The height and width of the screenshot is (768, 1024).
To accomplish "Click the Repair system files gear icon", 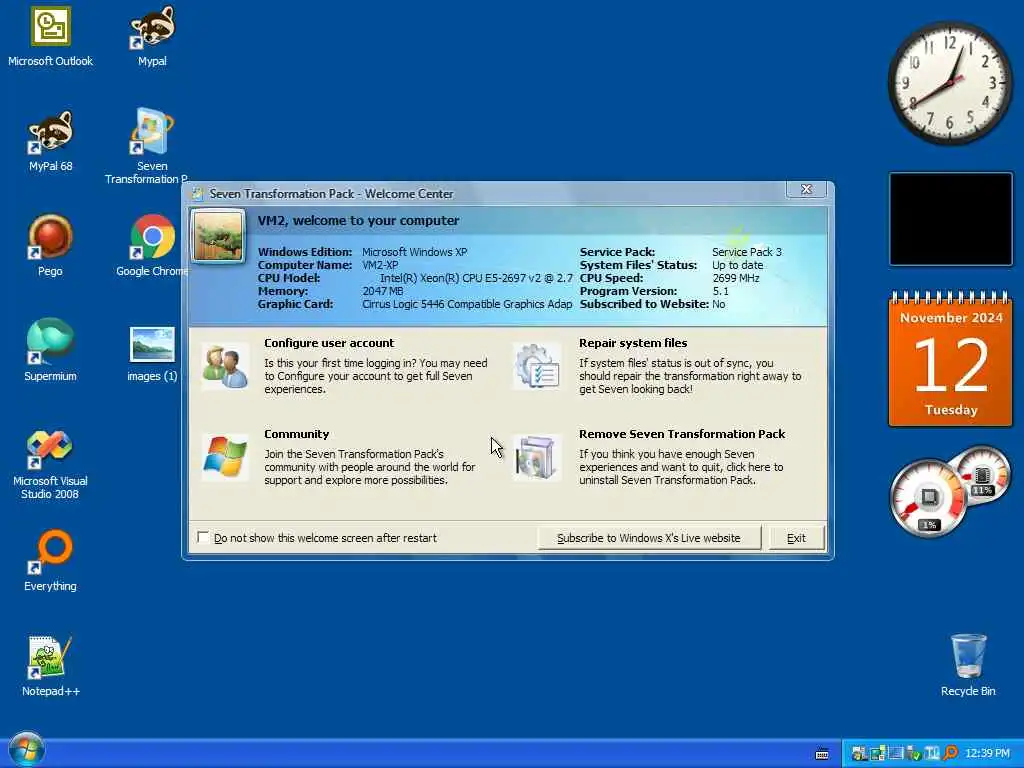I will [536, 366].
